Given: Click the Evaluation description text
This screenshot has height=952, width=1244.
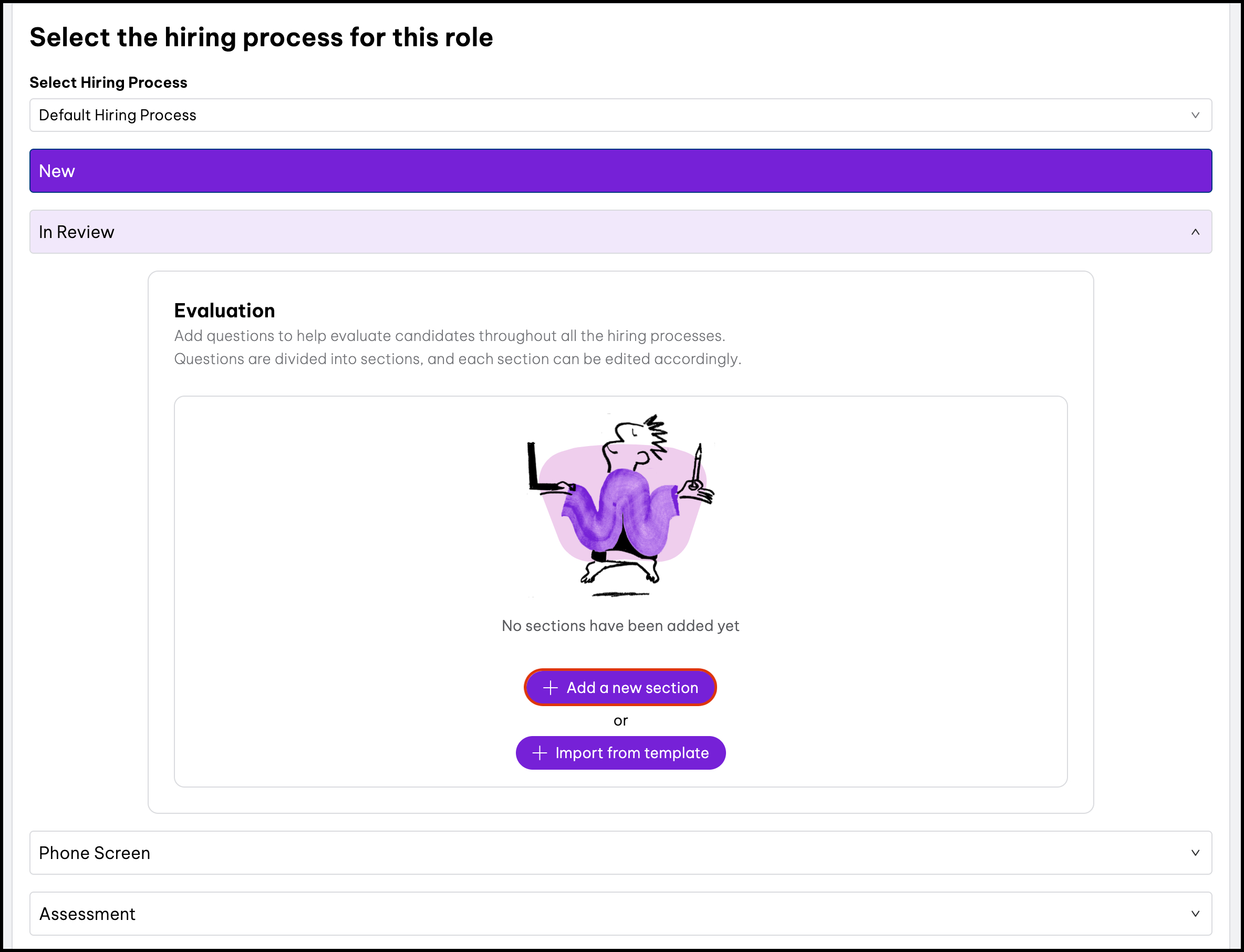Looking at the screenshot, I should (458, 347).
